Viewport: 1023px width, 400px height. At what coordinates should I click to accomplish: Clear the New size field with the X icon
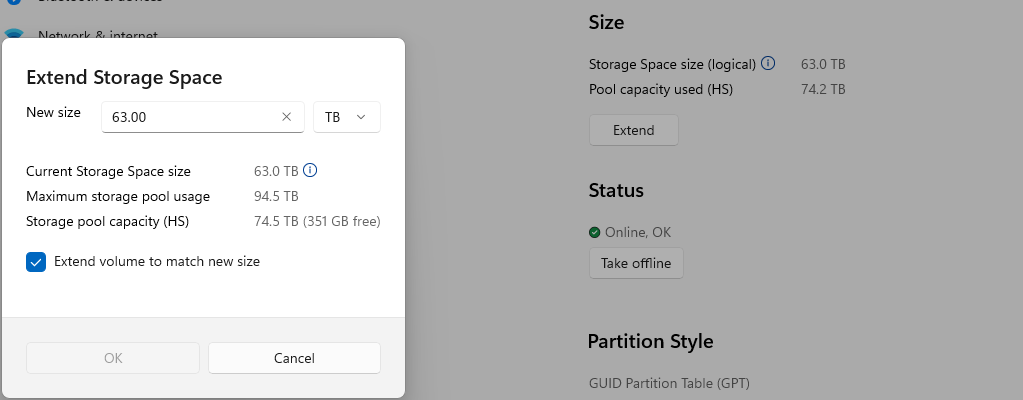click(x=287, y=117)
